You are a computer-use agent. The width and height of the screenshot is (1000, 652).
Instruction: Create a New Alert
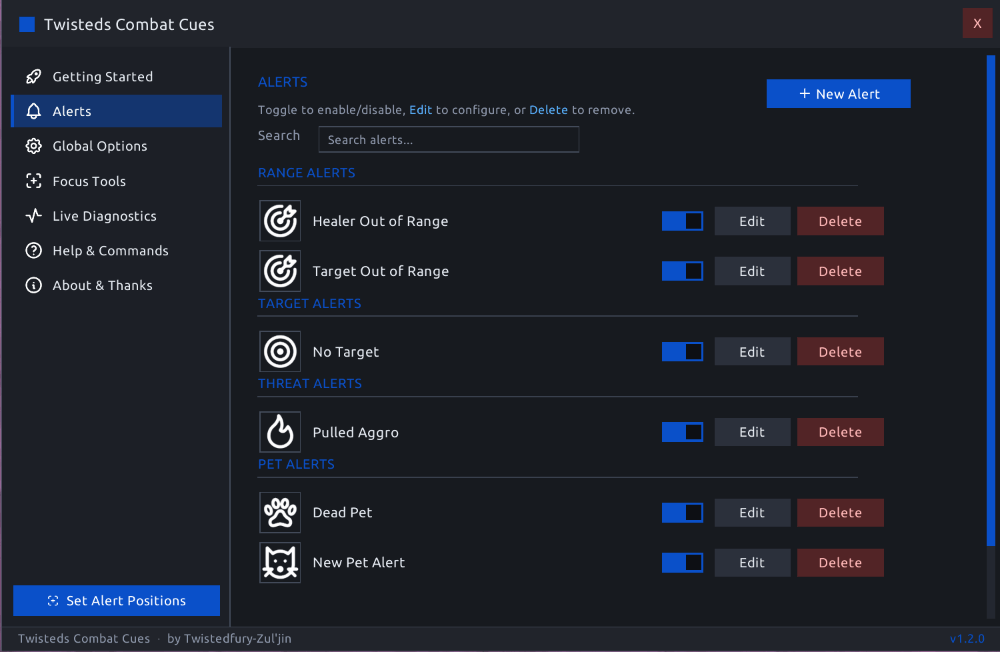click(x=839, y=94)
